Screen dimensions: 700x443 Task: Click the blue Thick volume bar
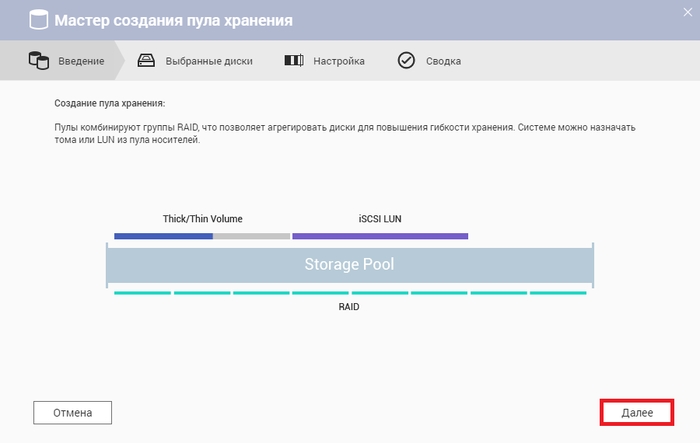[163, 236]
